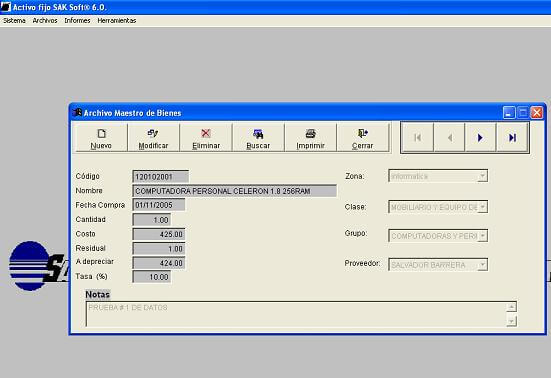Click the A depreciar label
Viewport: 551px width, 378px height.
[x=95, y=262]
